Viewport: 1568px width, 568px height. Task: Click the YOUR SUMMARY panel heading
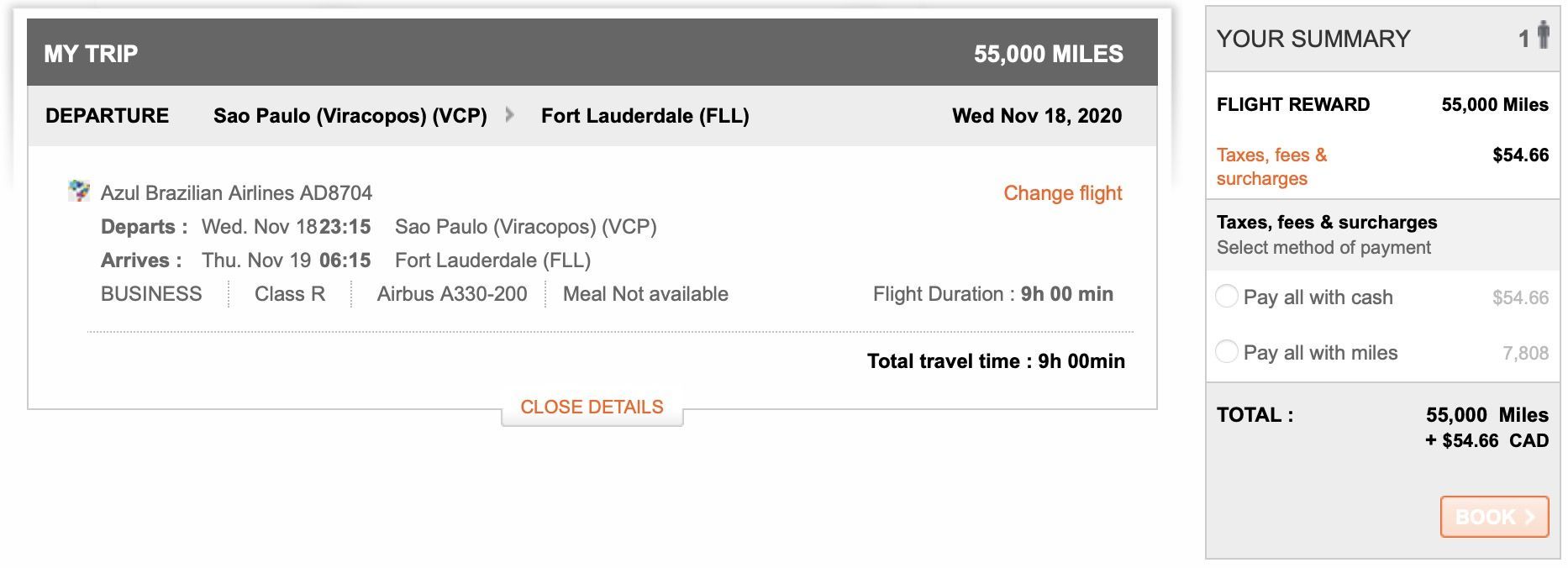click(1313, 39)
